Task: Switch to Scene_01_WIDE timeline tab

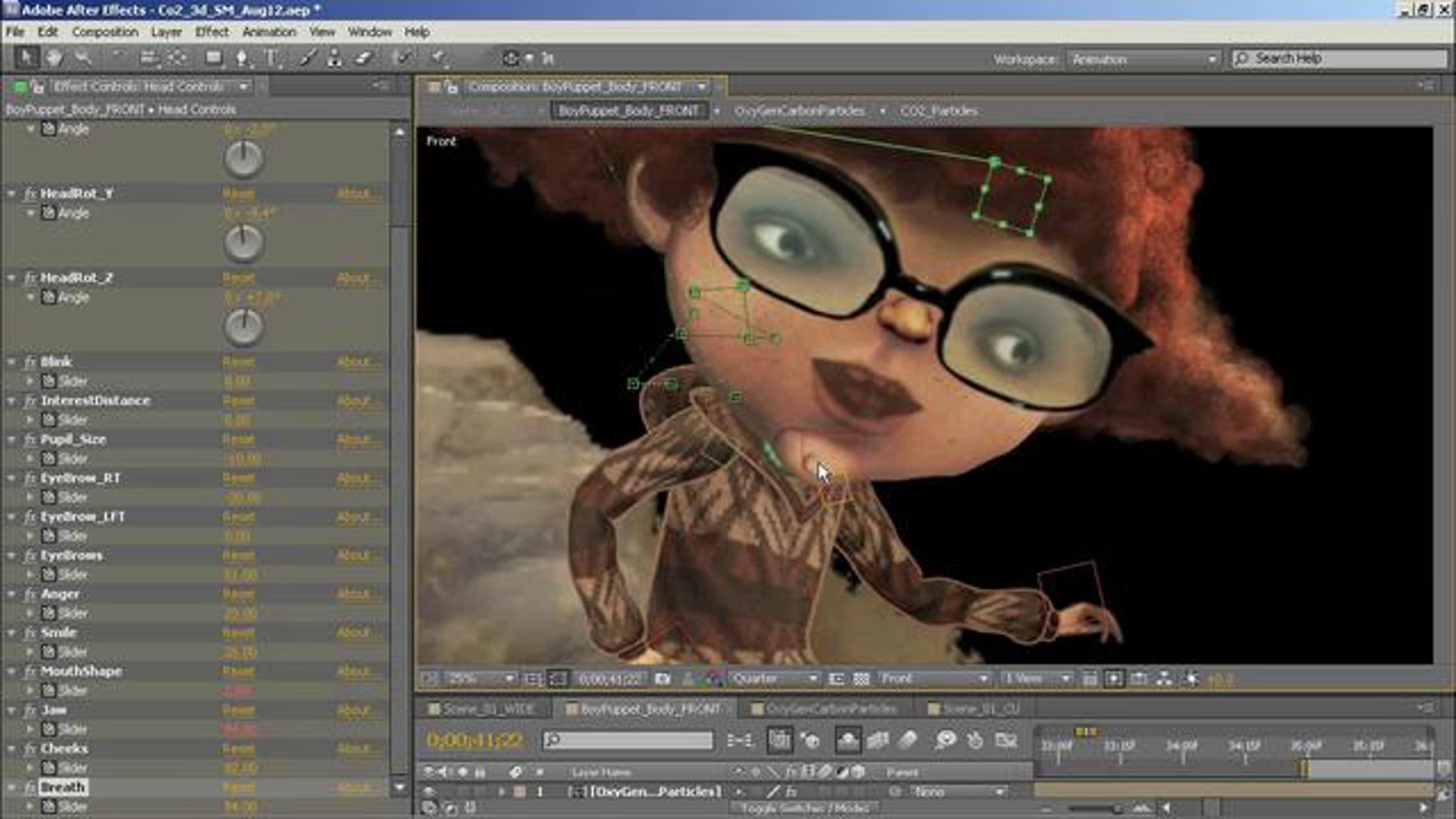Action: coord(483,709)
